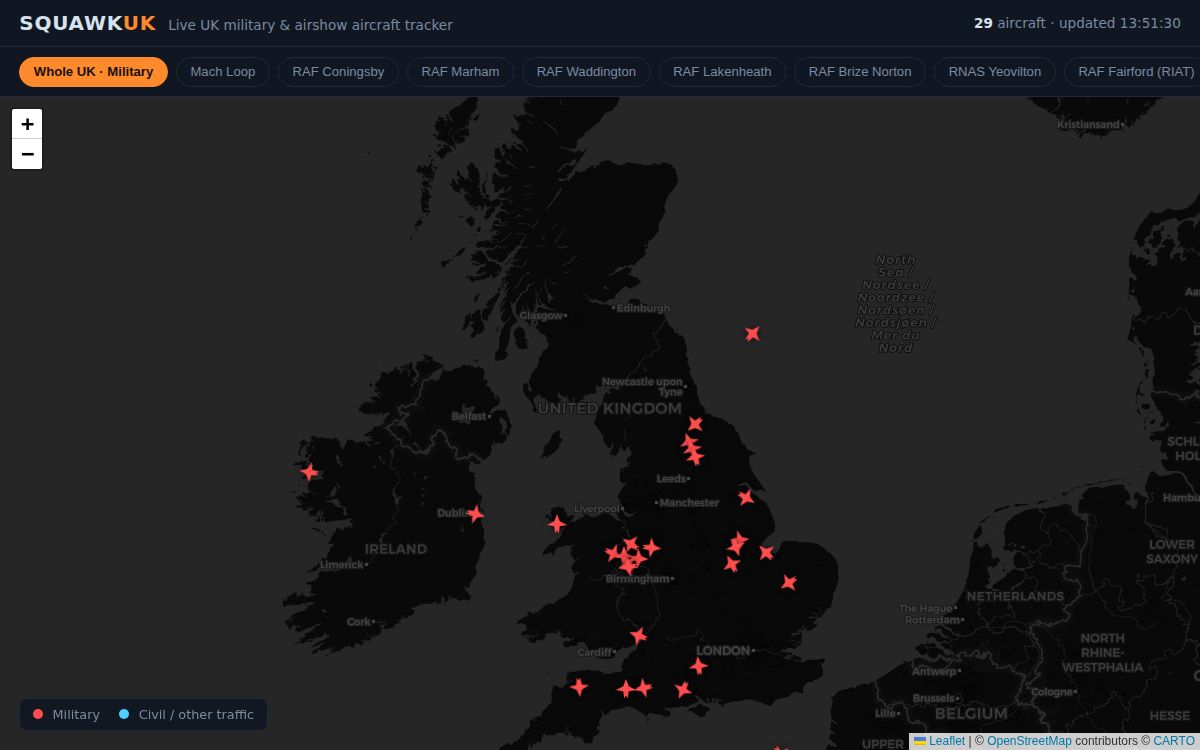Viewport: 1200px width, 750px height.
Task: Follow the CARTO attribution link
Action: [1174, 741]
